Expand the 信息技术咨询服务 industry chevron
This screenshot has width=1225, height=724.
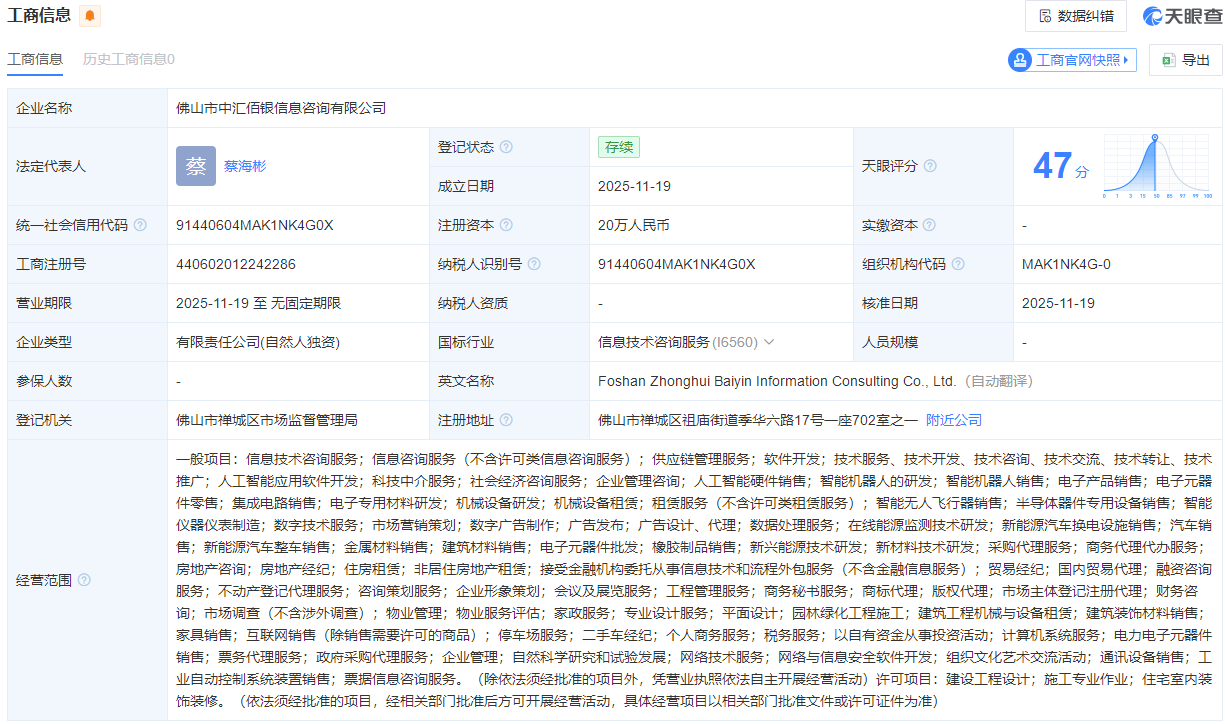[x=769, y=342]
